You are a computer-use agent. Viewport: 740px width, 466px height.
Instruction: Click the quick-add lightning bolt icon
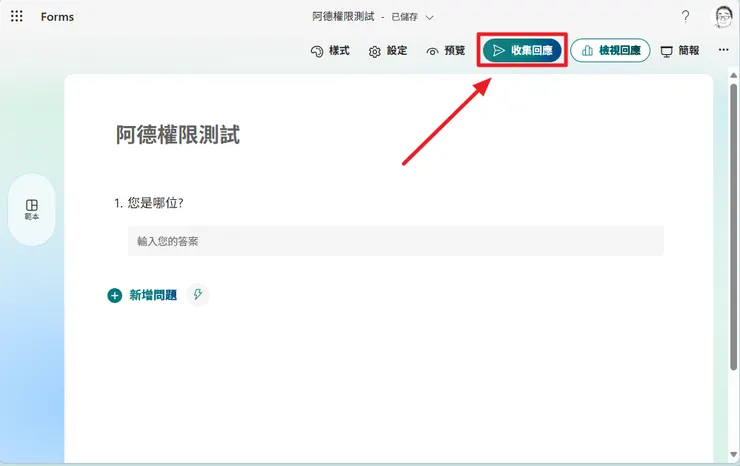[x=198, y=295]
